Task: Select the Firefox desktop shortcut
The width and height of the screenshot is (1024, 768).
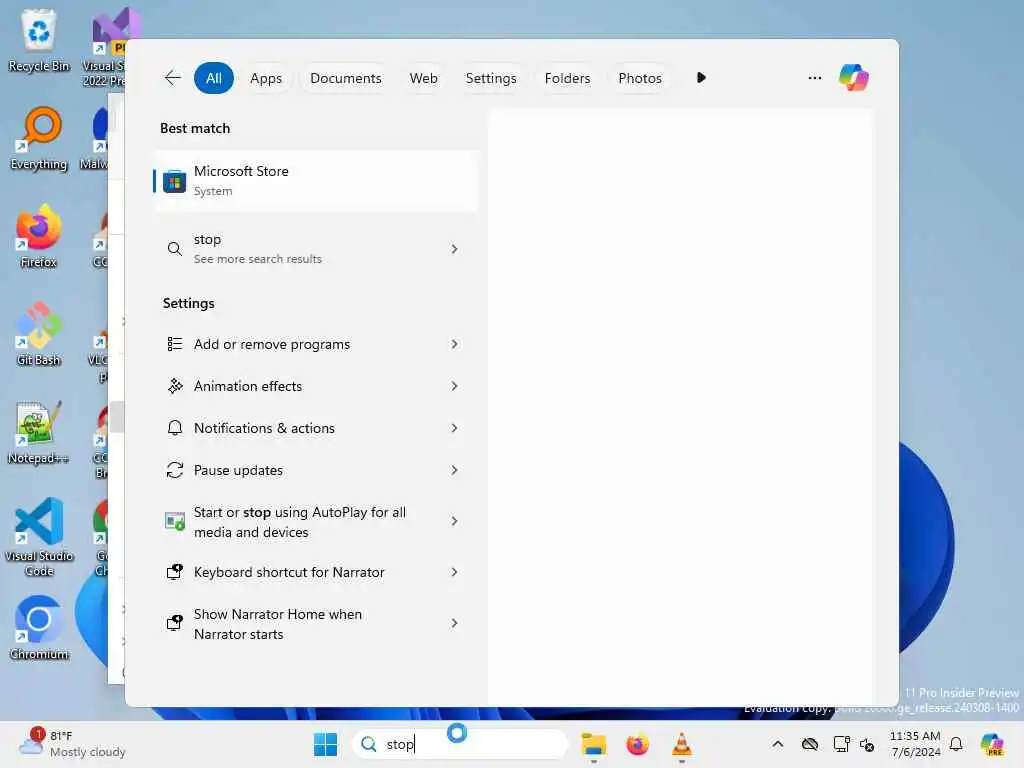Action: tap(39, 236)
